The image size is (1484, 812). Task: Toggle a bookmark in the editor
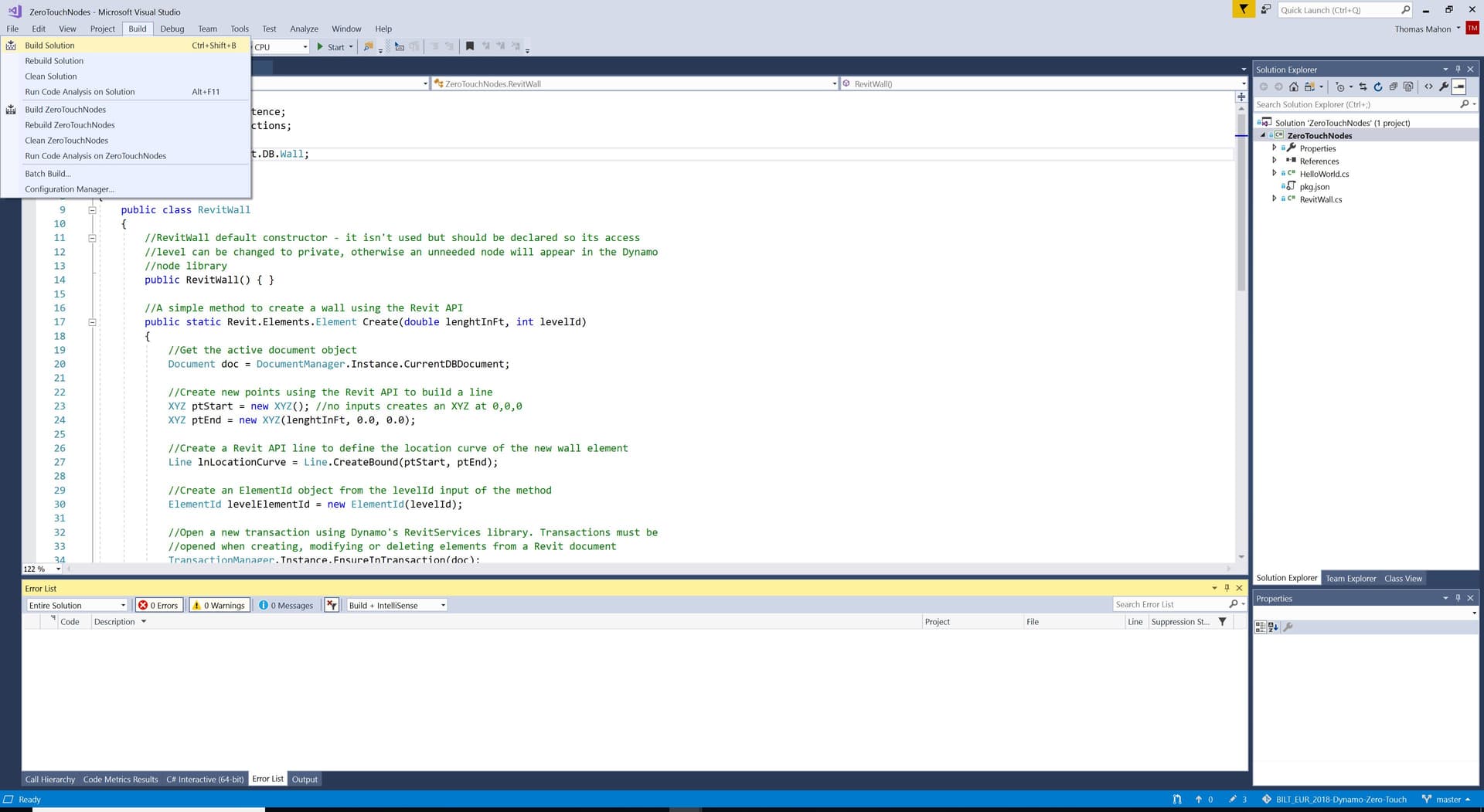pyautogui.click(x=469, y=46)
